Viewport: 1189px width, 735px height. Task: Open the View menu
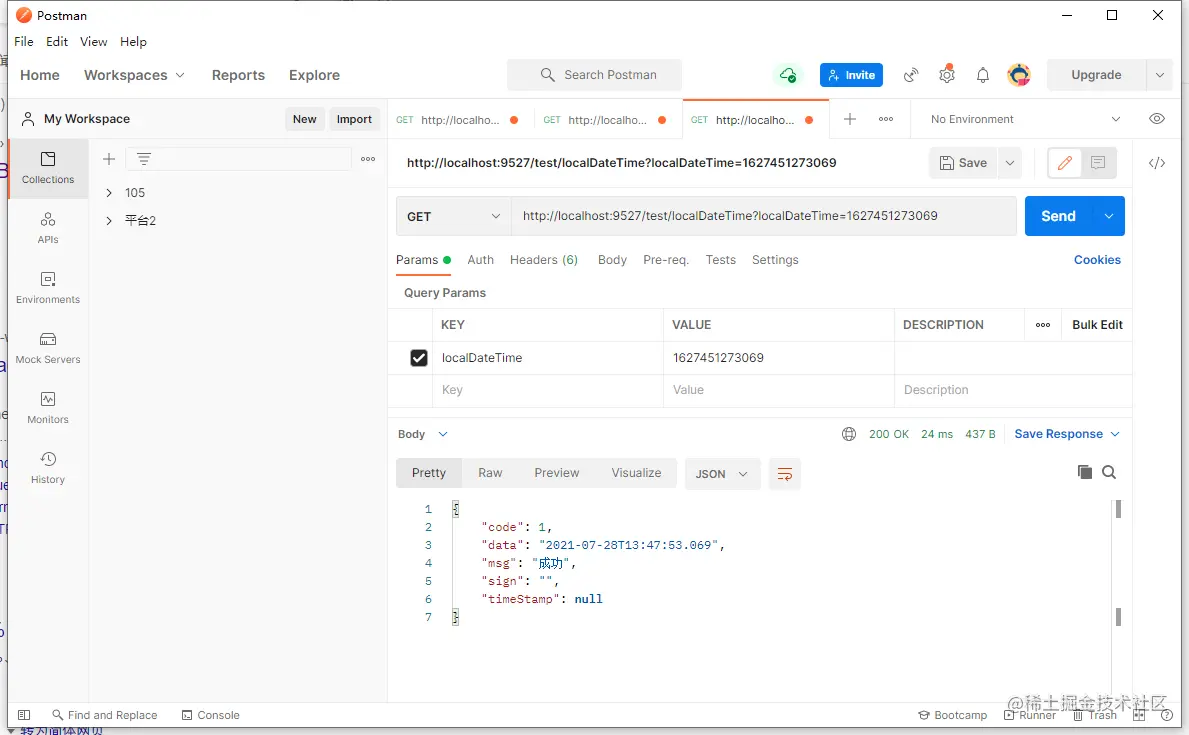tap(93, 42)
